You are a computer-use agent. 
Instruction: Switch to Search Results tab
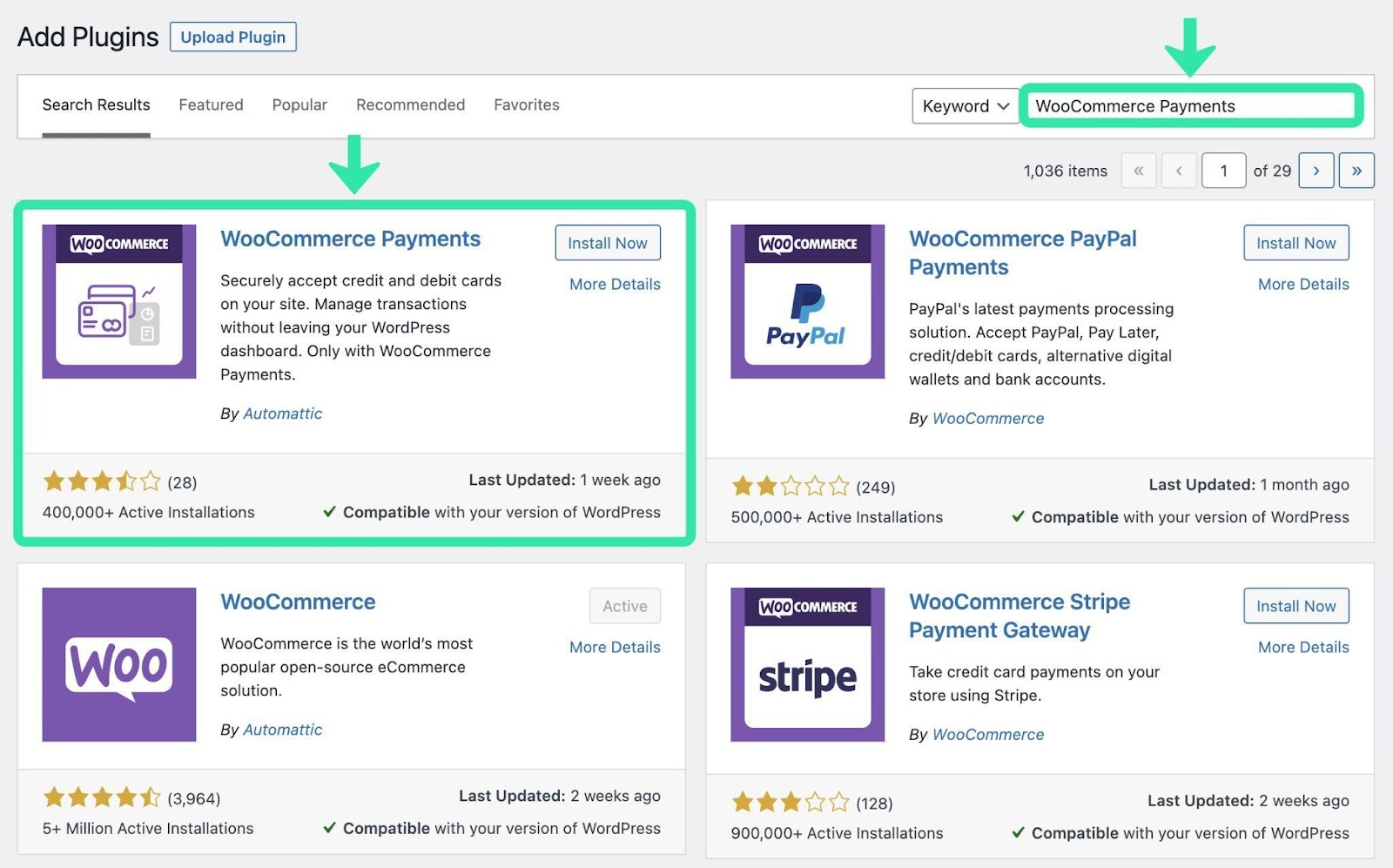tap(96, 105)
